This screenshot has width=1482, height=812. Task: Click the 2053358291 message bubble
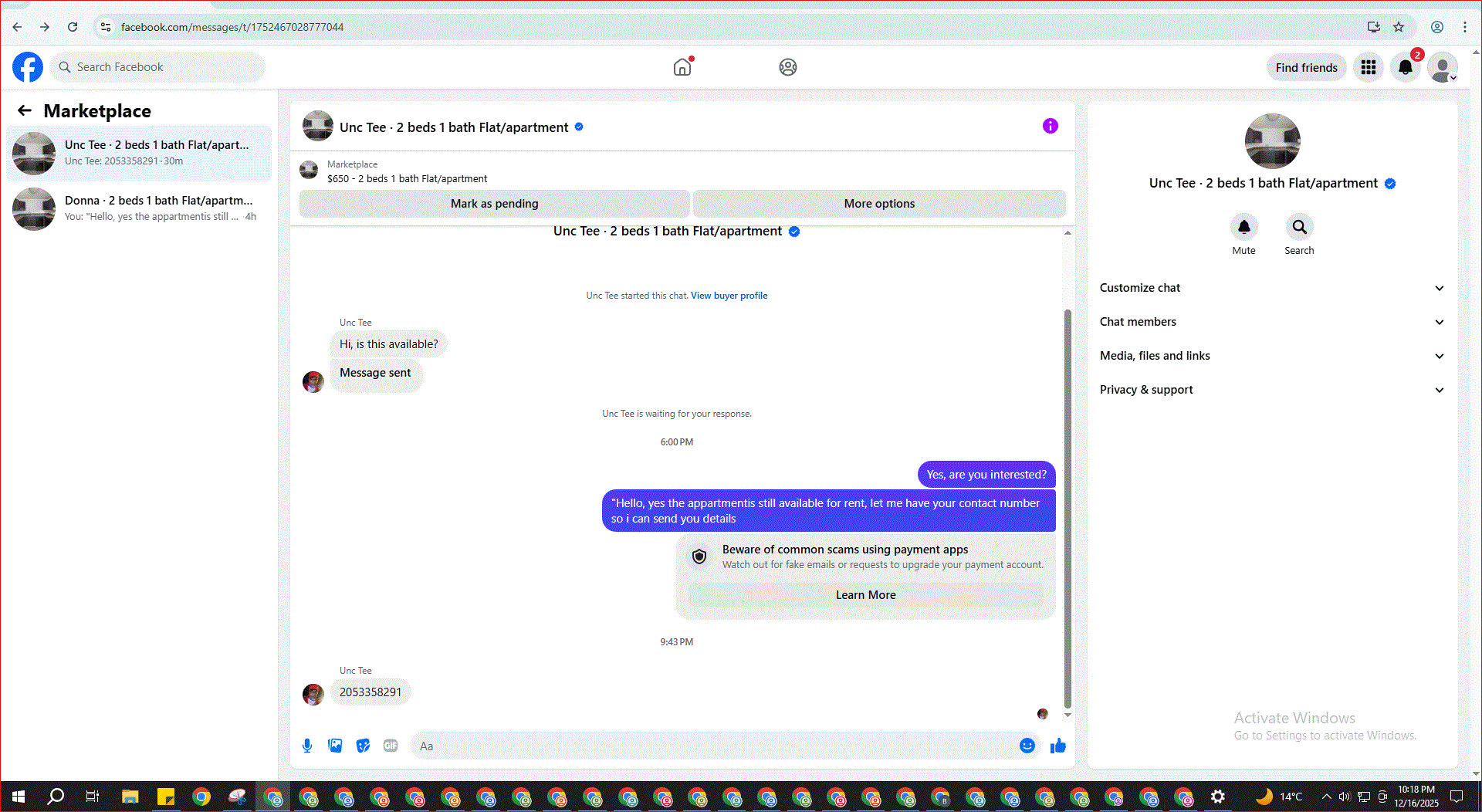point(370,692)
